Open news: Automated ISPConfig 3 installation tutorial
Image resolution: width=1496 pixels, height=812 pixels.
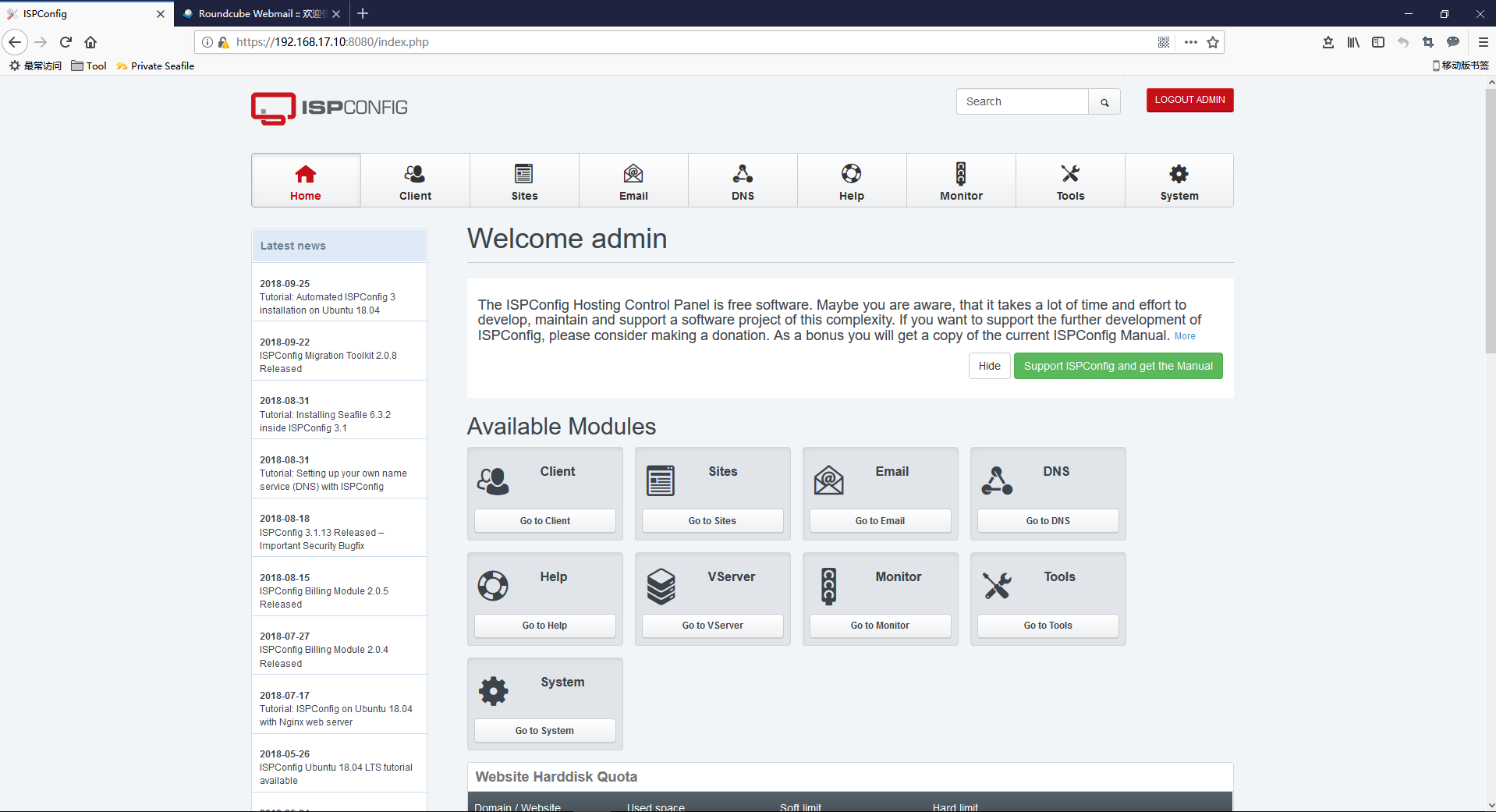point(328,303)
